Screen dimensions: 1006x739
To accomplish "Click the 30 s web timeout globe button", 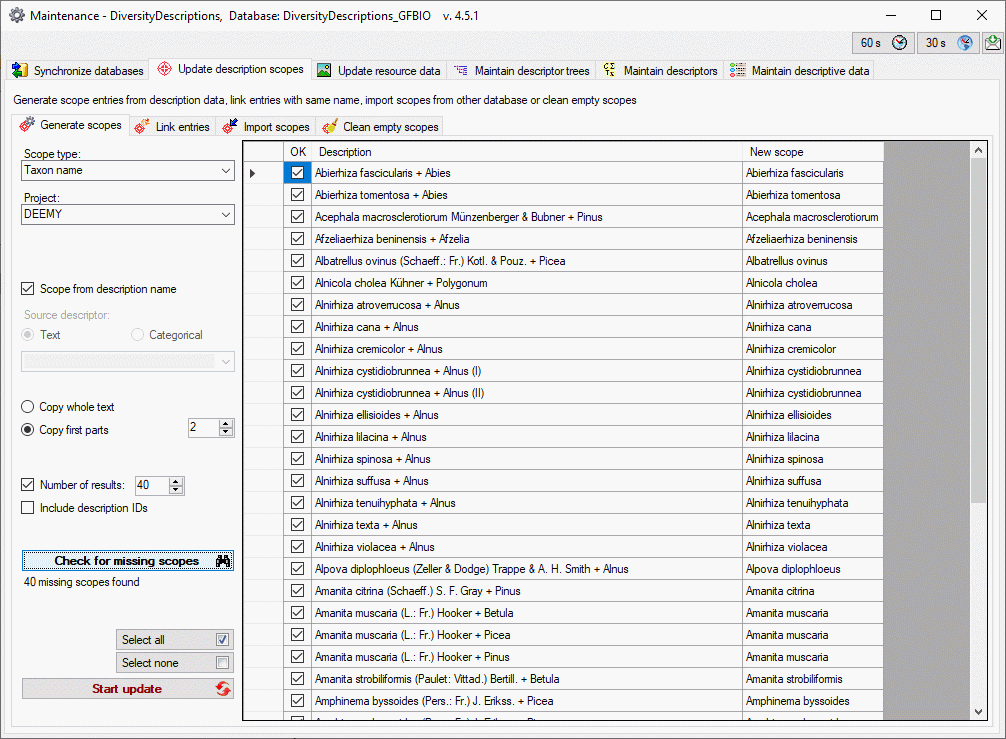I will pos(948,43).
